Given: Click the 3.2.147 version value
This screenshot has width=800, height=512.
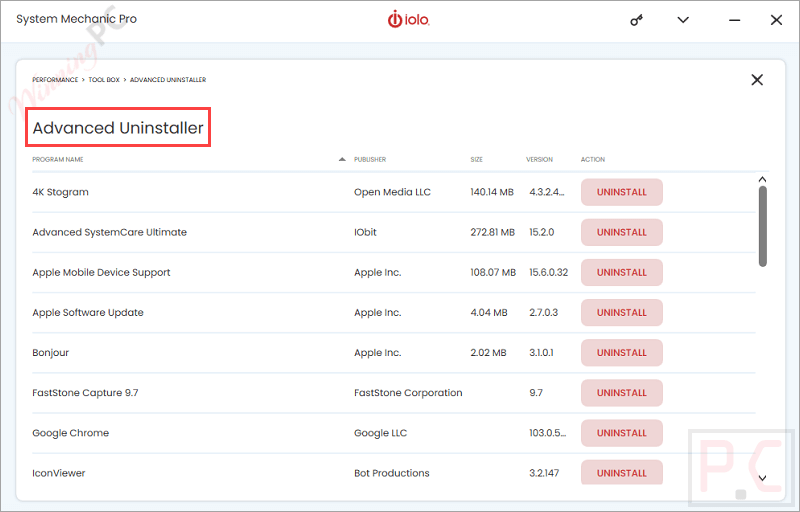Looking at the screenshot, I should 544,473.
